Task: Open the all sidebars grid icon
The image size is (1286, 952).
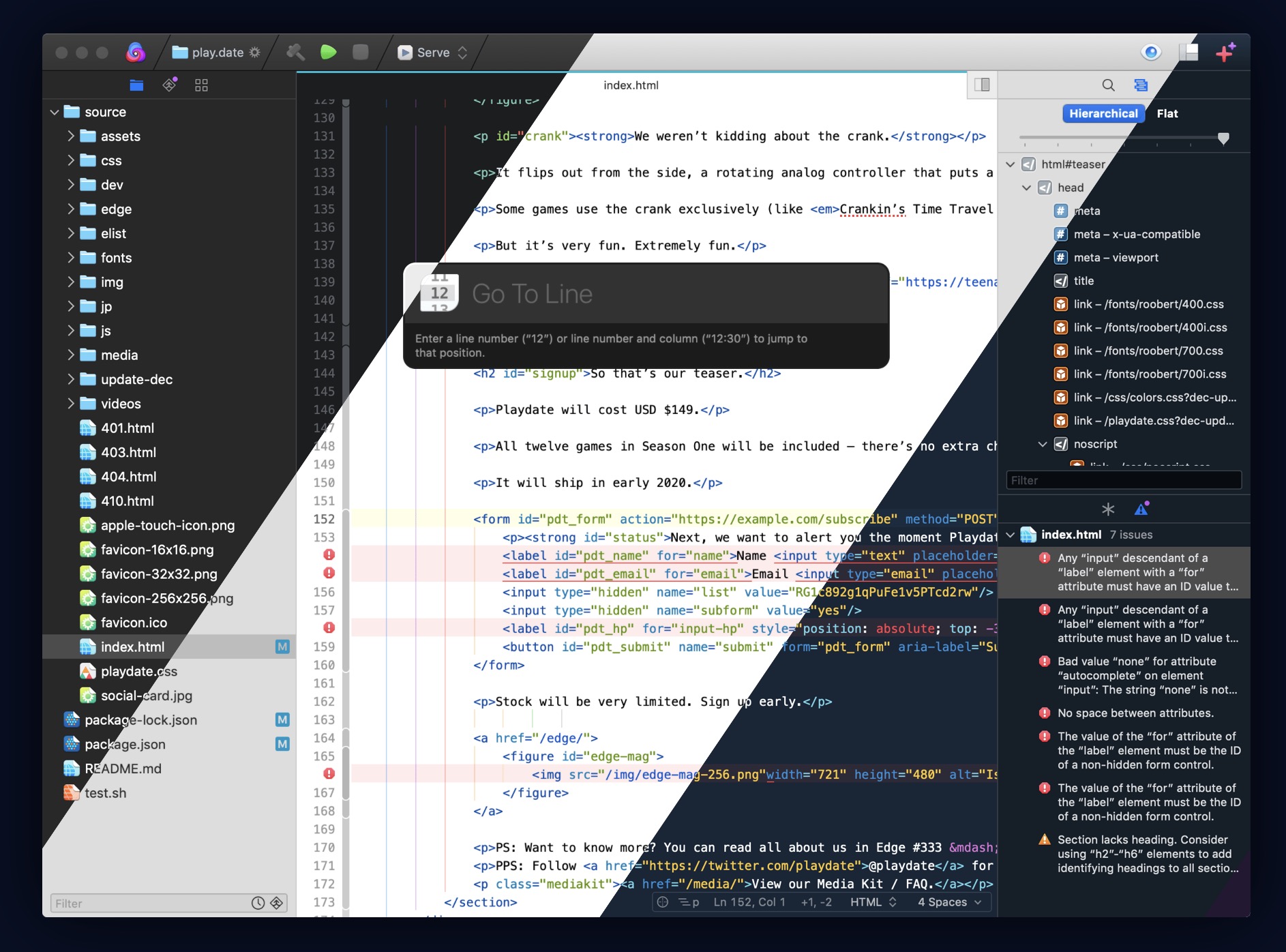Action: [x=201, y=85]
